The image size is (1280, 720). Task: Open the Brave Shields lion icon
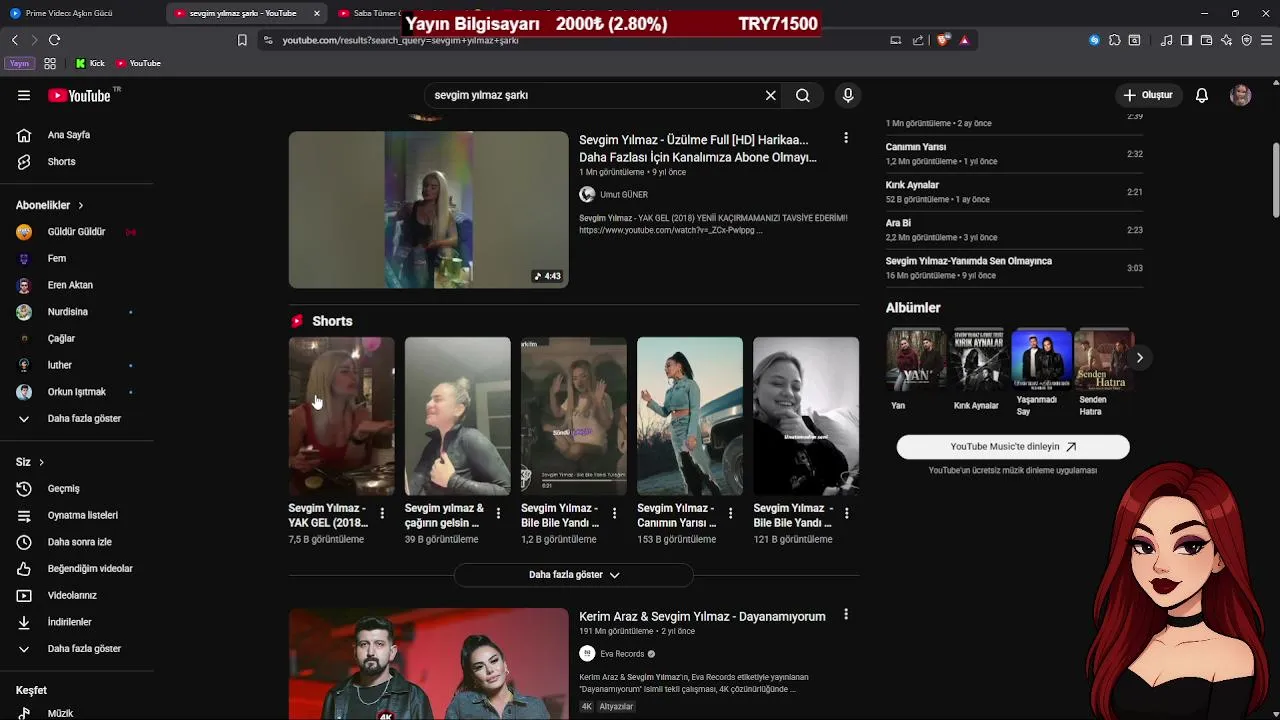pyautogui.click(x=942, y=40)
